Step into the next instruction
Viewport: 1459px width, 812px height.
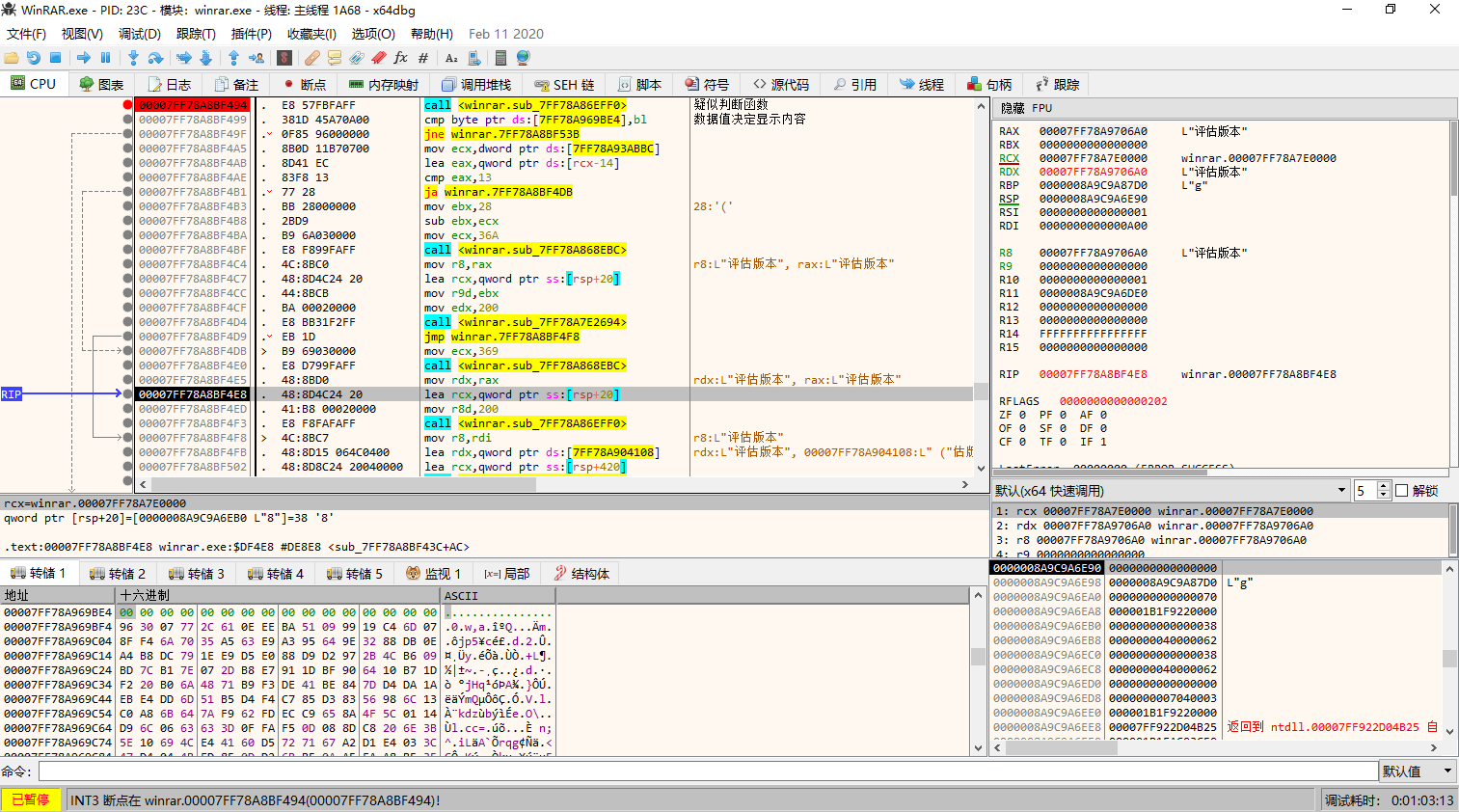coord(133,58)
